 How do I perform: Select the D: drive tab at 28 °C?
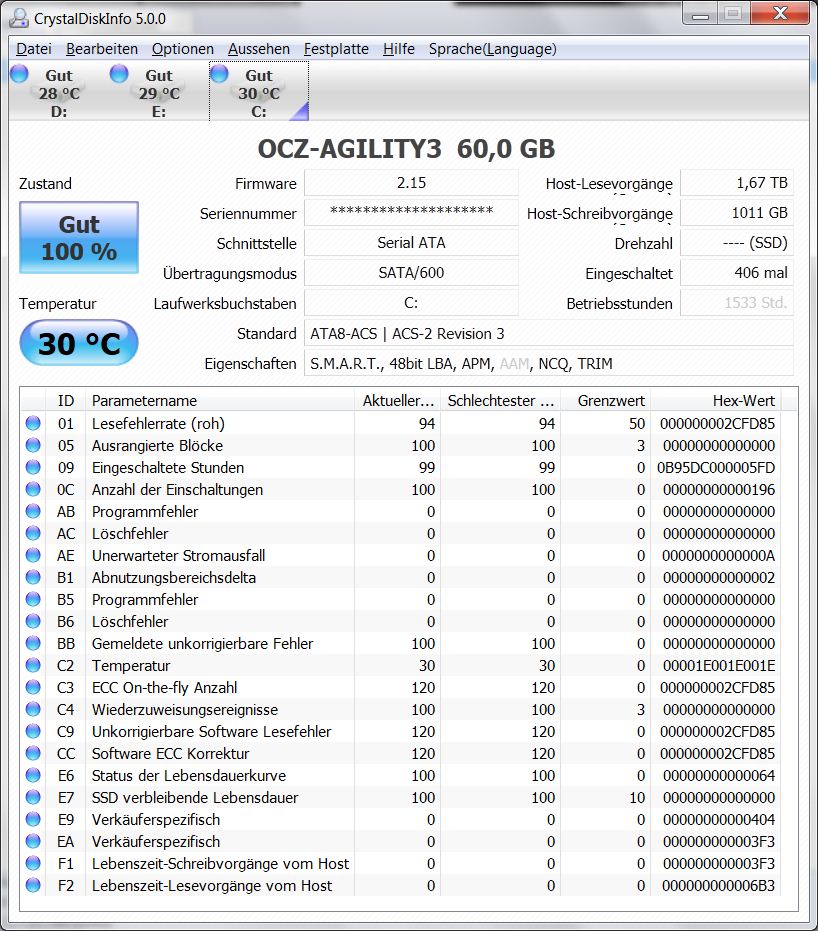pyautogui.click(x=59, y=92)
